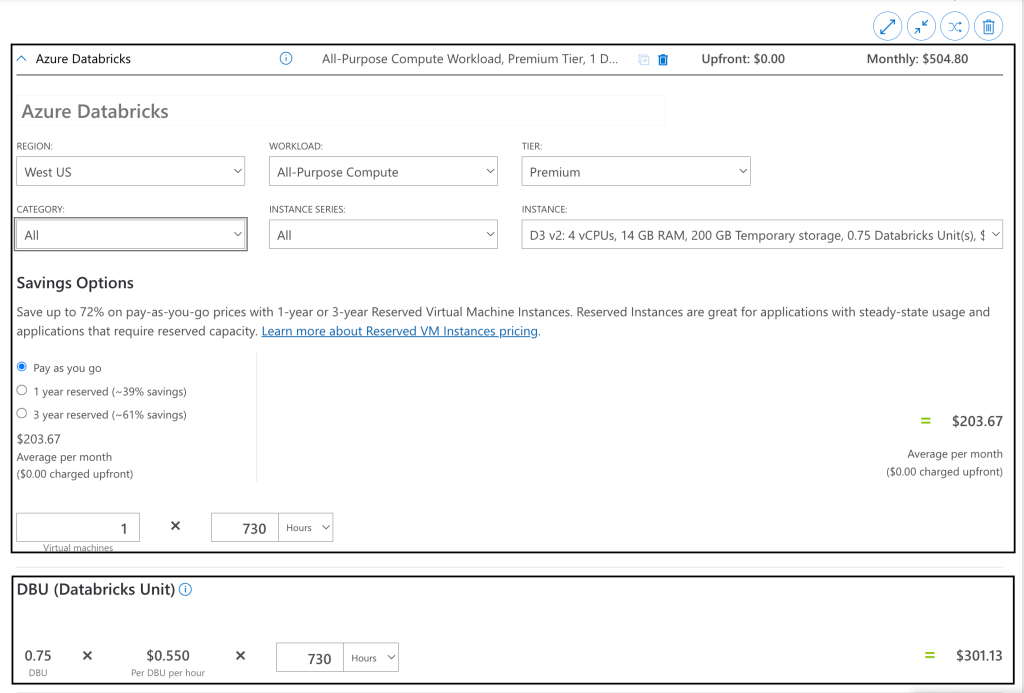Image resolution: width=1024 pixels, height=693 pixels.
Task: Click the clone icon in Azure Databricks row
Action: click(x=644, y=60)
